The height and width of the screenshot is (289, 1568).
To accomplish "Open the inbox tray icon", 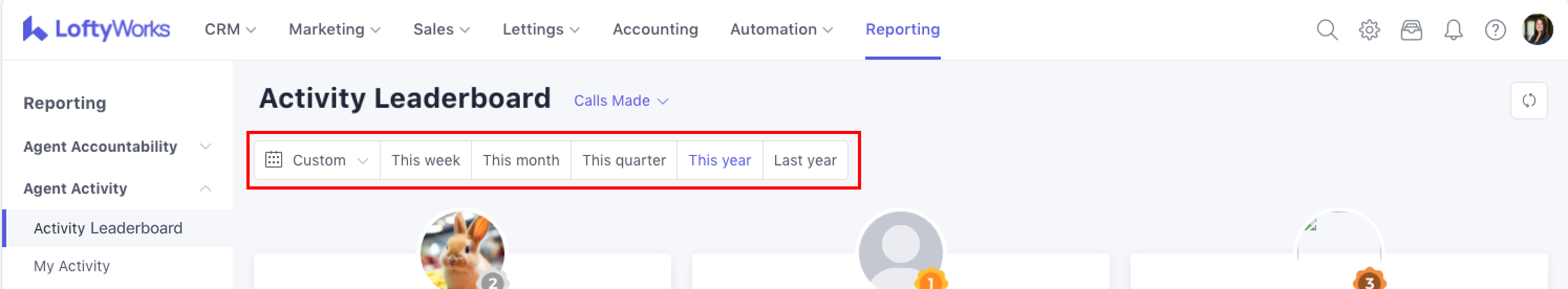I will click(1411, 30).
